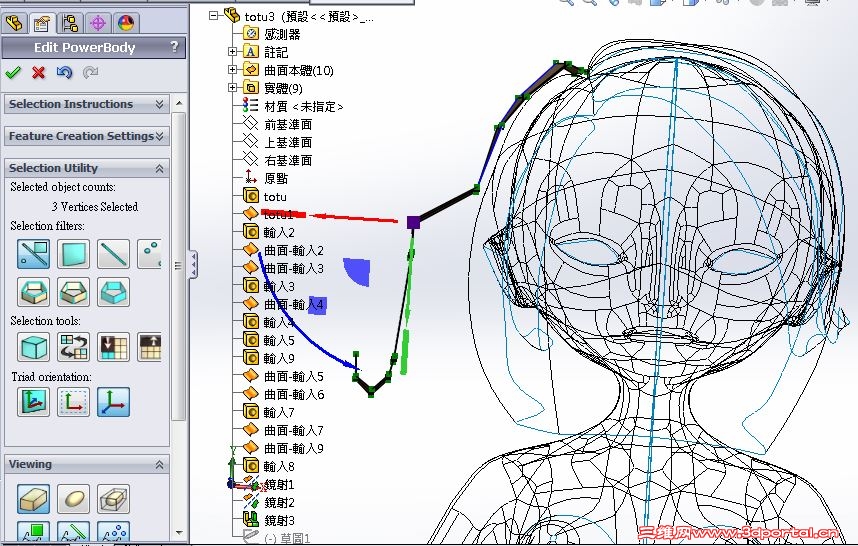Choose smooth ellipsoid viewing mode

tap(73, 499)
